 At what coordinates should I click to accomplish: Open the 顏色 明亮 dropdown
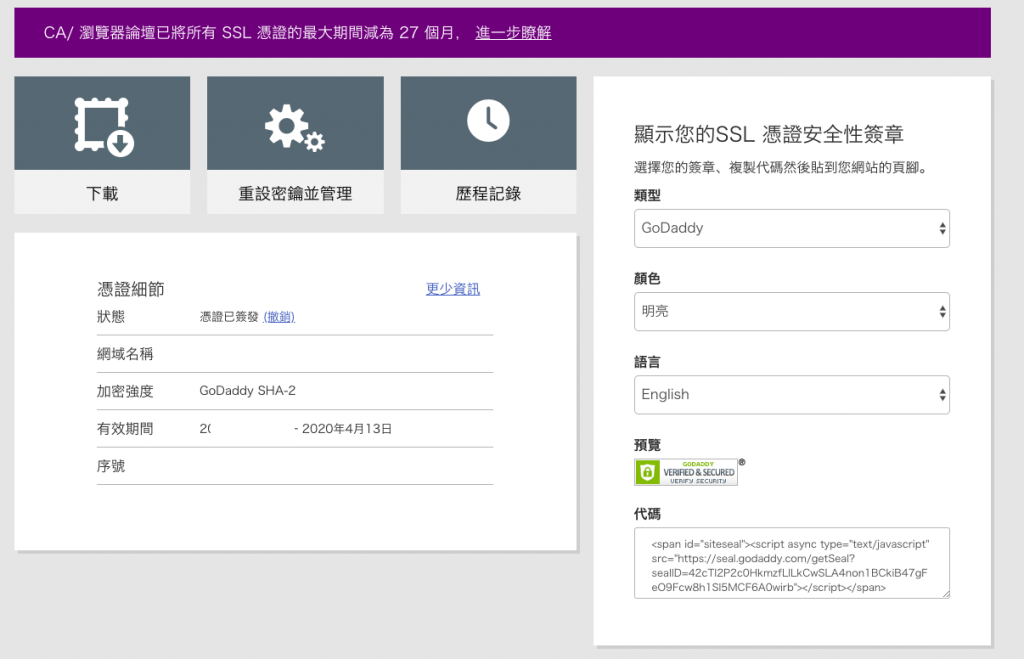coord(792,312)
